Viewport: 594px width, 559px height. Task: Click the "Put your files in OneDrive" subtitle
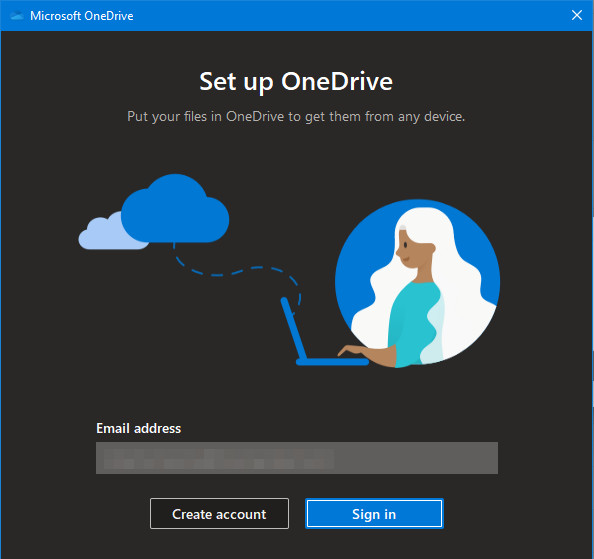click(296, 116)
